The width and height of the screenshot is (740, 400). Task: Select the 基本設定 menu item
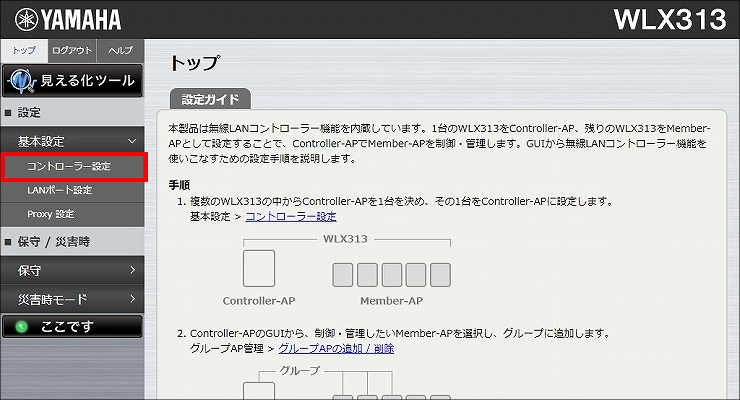[x=72, y=141]
